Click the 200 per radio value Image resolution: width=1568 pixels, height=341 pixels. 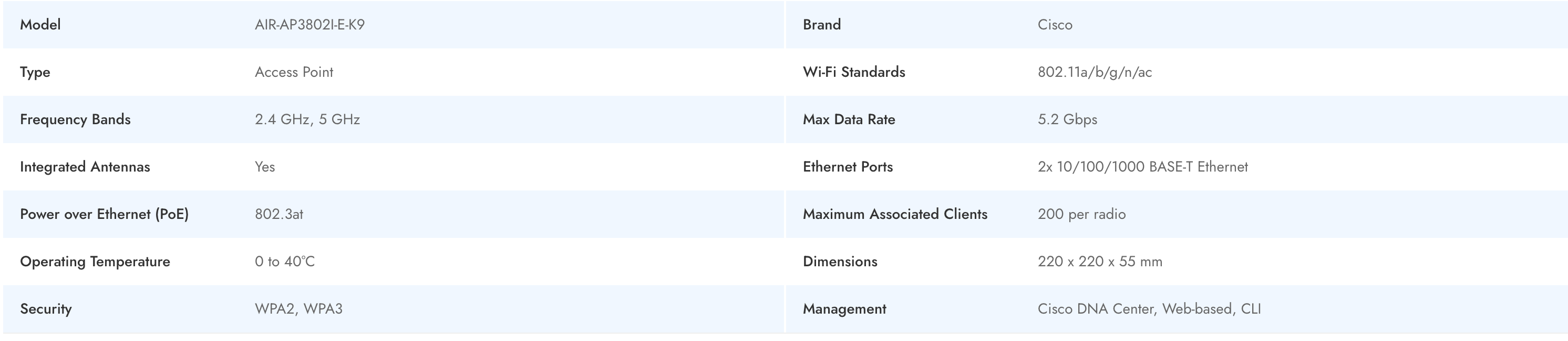tap(1081, 214)
